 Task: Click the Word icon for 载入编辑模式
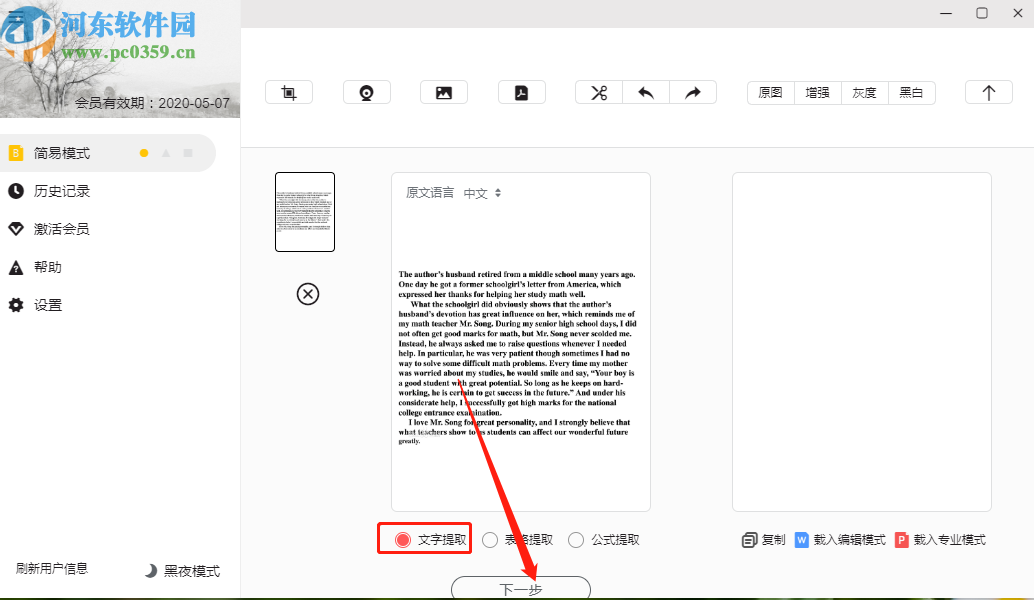pos(801,540)
